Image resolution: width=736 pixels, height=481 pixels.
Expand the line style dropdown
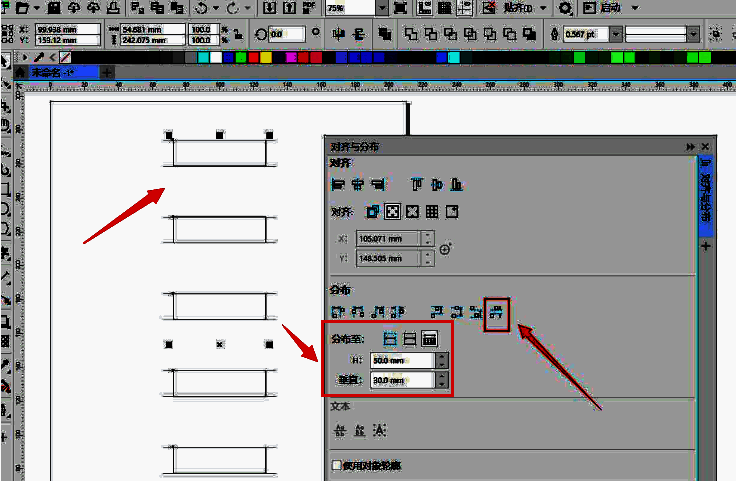(693, 34)
